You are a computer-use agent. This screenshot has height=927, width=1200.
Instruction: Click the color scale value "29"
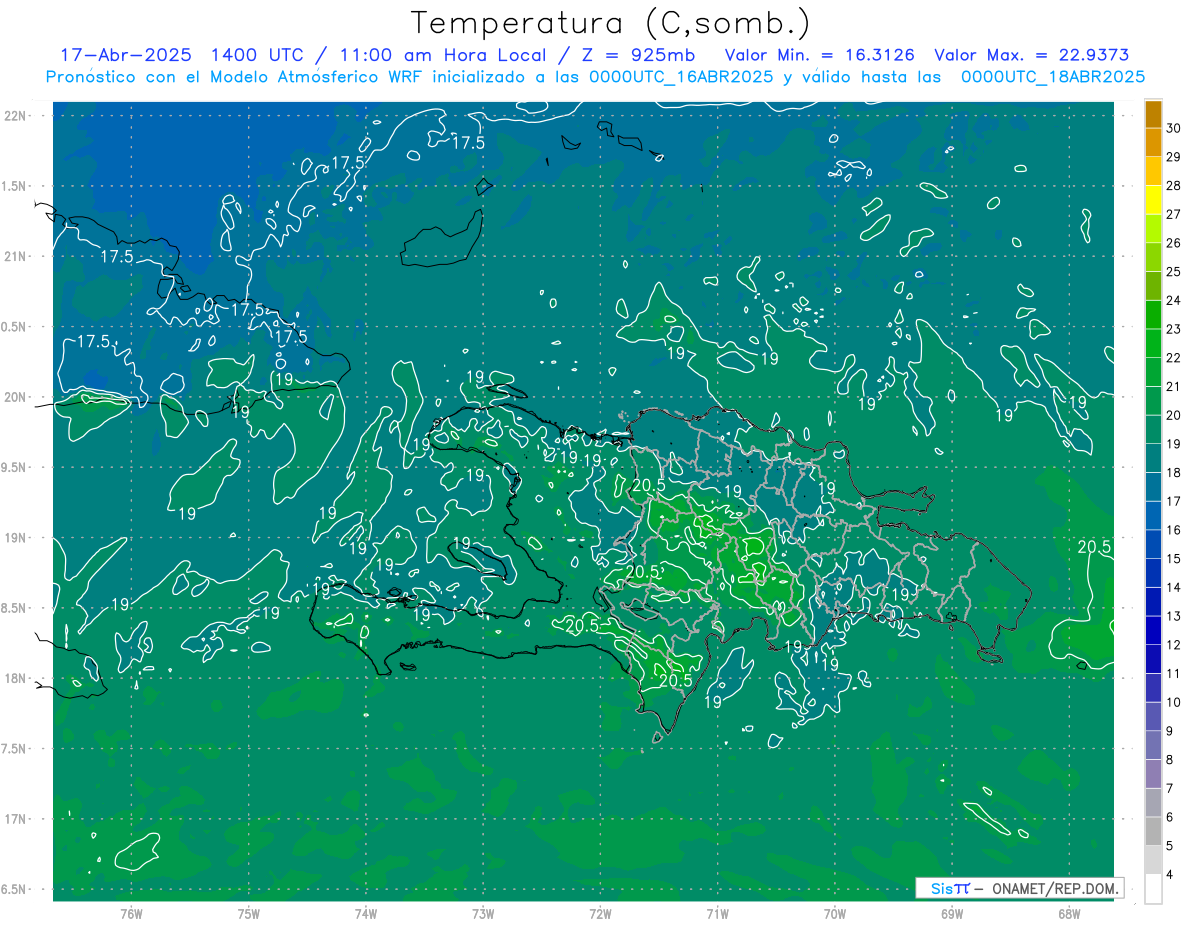click(x=1174, y=157)
